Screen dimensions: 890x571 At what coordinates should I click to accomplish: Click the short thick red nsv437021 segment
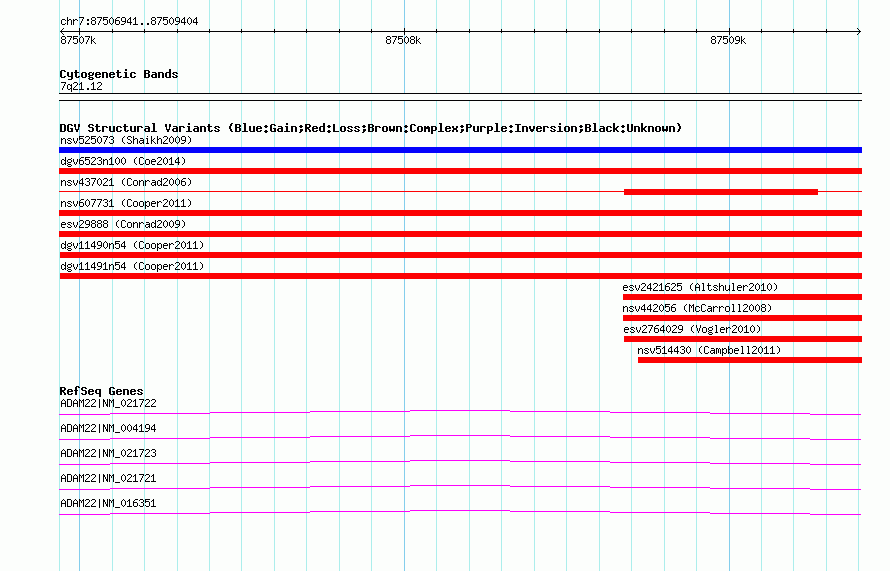(721, 192)
